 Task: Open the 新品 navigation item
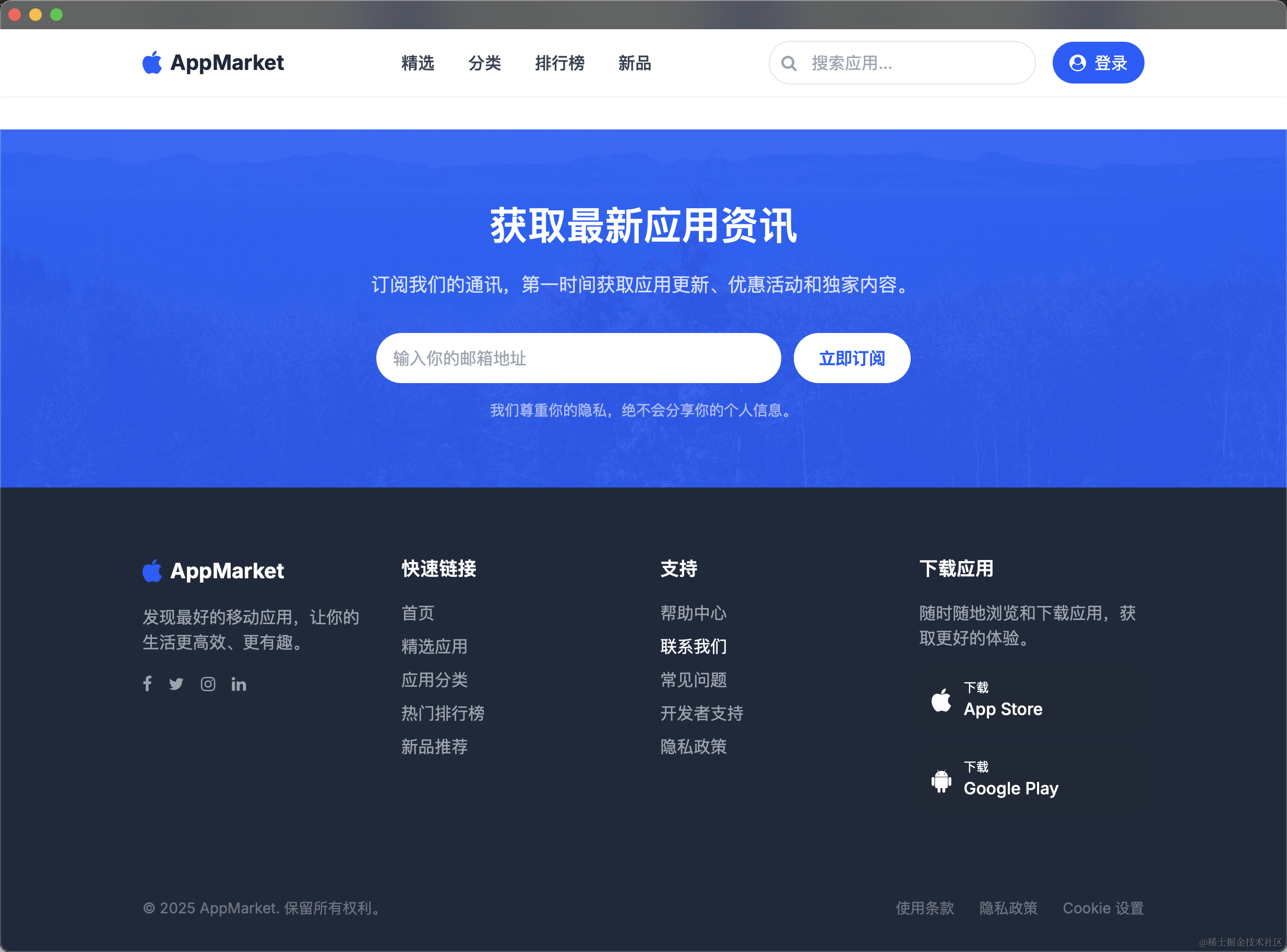(634, 63)
